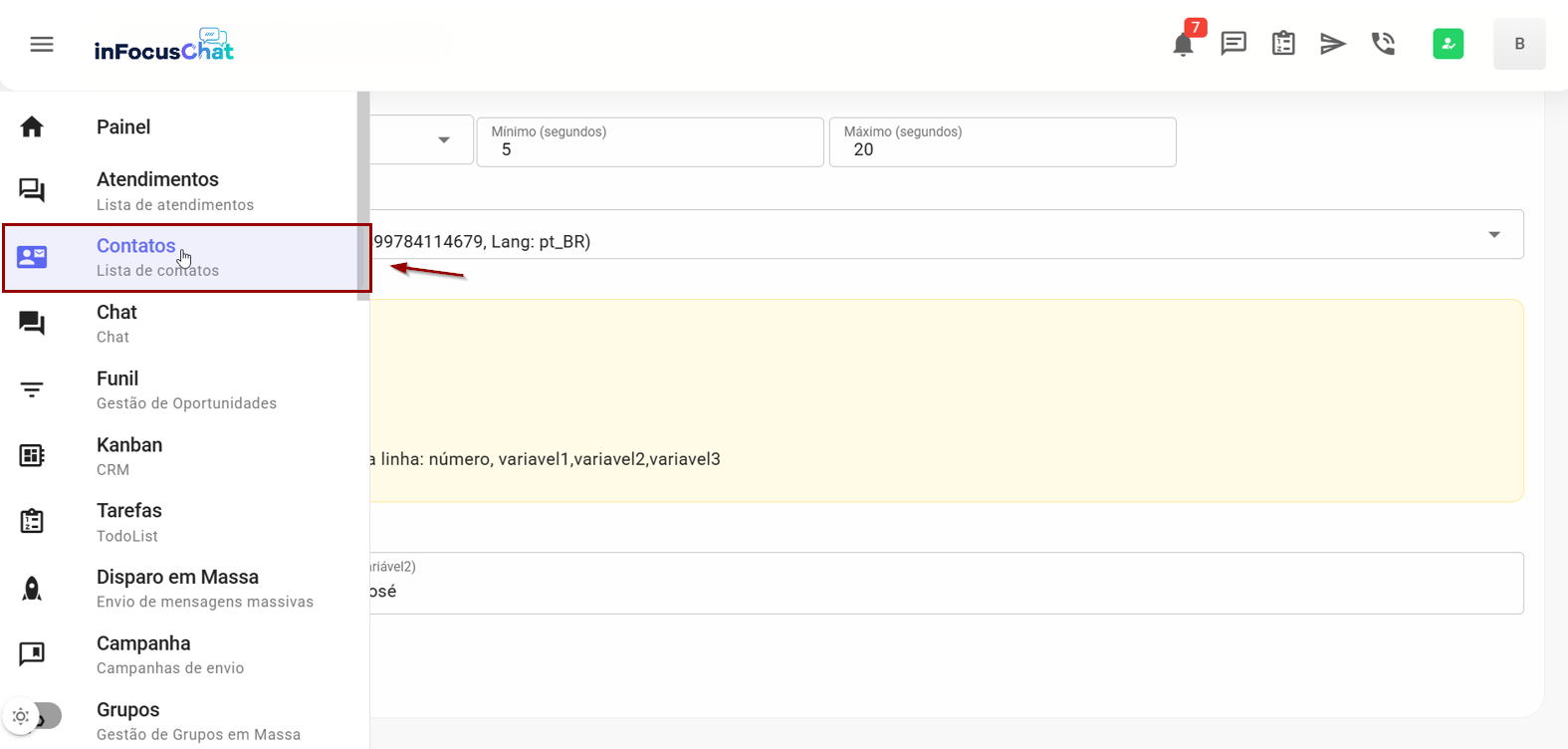Click the Kanban board icon
Screen dimensions: 1568x749
(32, 455)
